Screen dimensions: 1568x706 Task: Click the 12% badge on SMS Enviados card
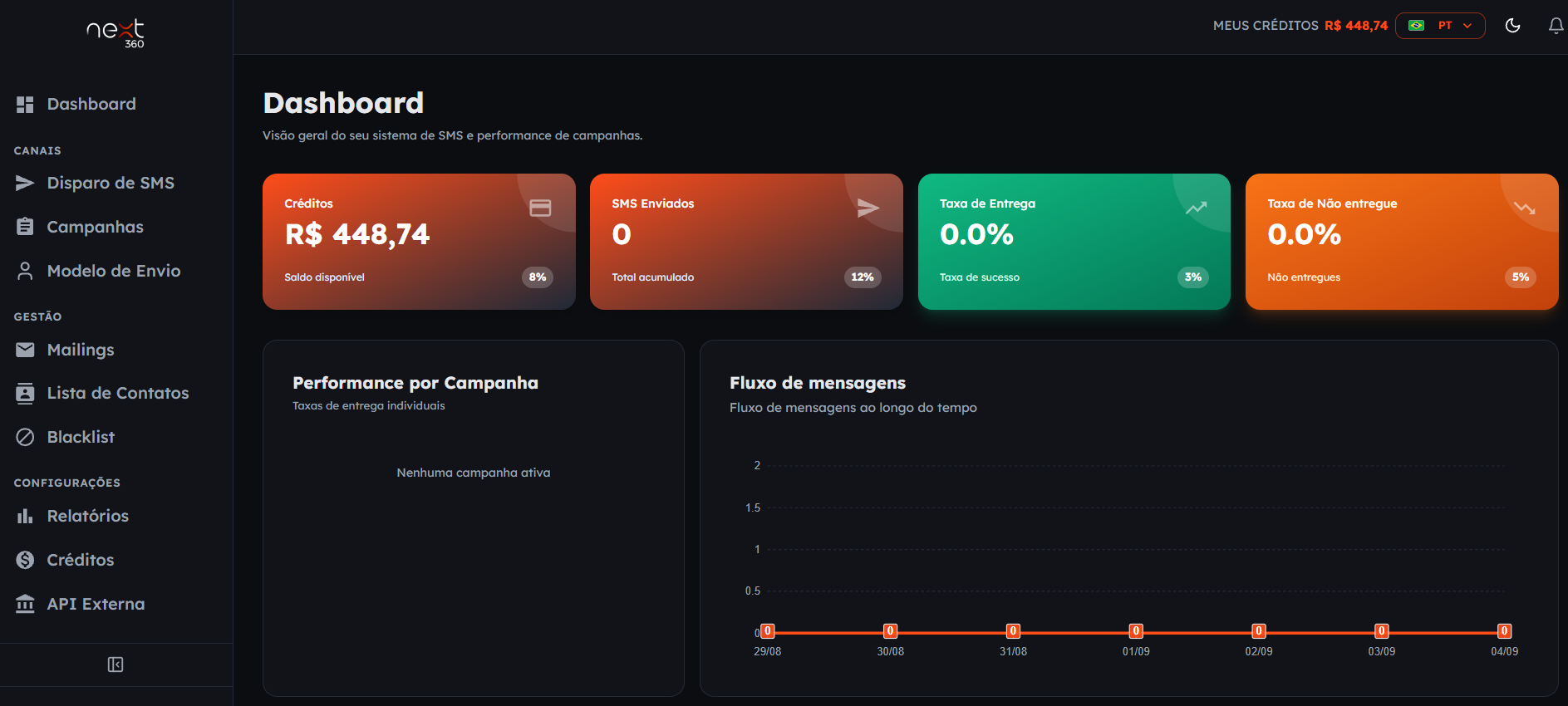[x=863, y=277]
